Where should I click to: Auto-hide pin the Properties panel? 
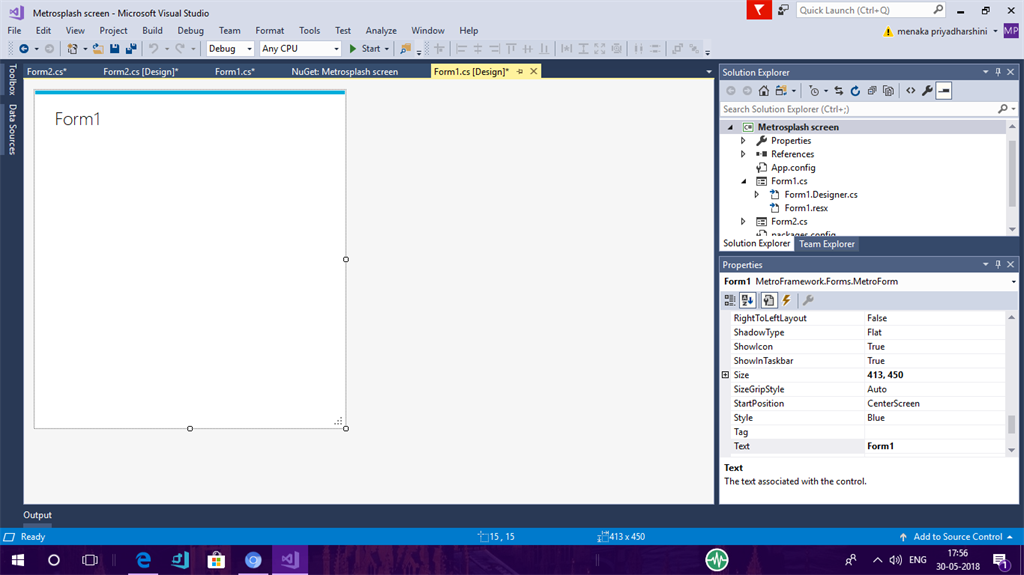998,265
